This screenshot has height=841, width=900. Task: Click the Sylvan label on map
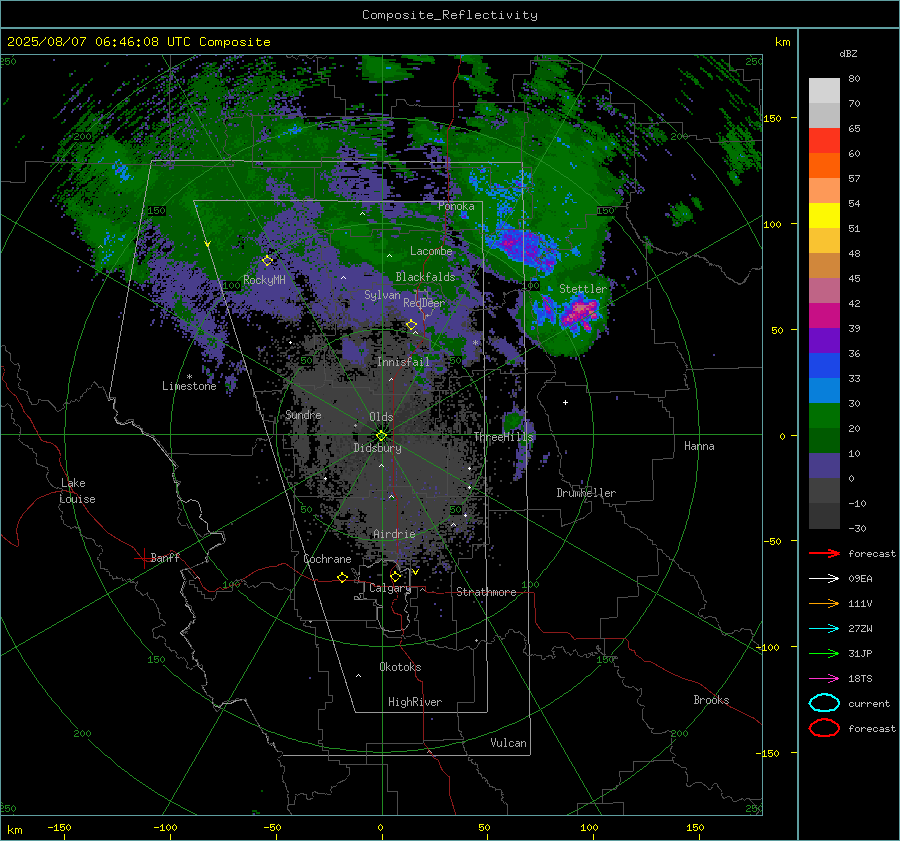382,295
